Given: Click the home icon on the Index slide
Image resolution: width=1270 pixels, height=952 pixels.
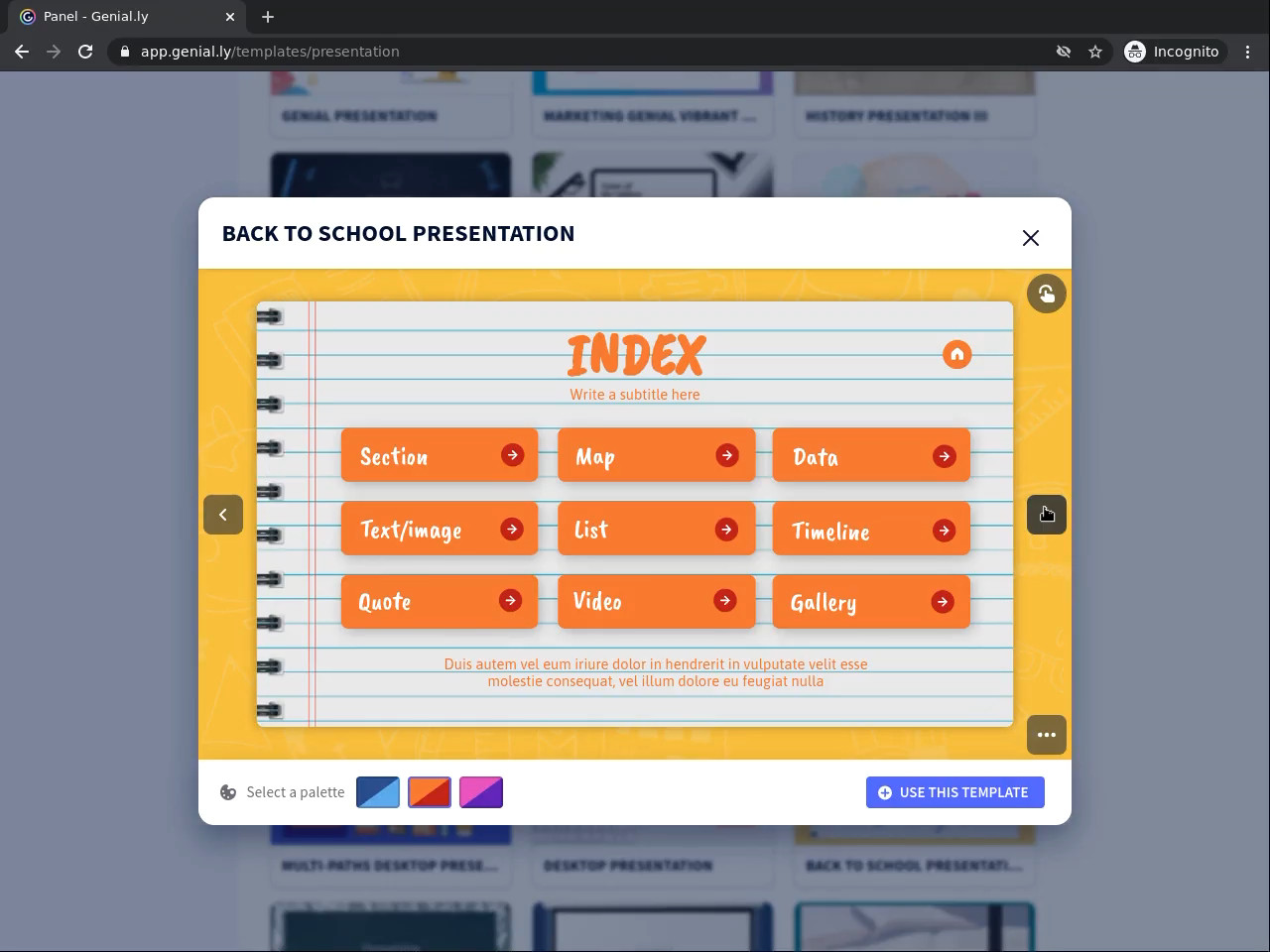Looking at the screenshot, I should pyautogui.click(x=956, y=354).
